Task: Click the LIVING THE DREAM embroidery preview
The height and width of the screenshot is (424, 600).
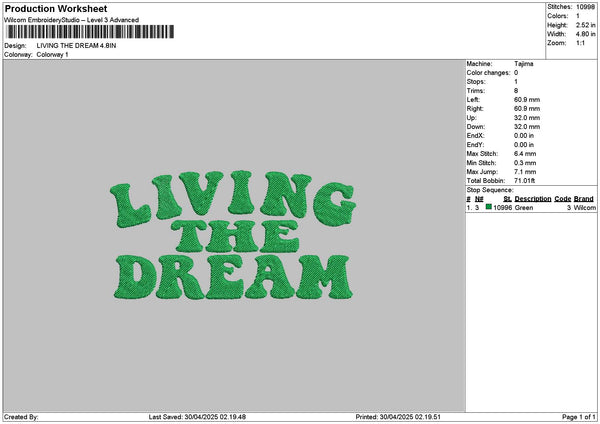Action: tap(233, 235)
